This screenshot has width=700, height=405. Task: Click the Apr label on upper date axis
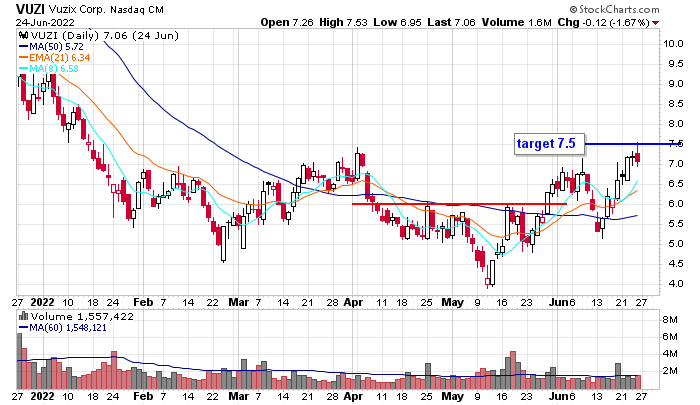coord(353,302)
